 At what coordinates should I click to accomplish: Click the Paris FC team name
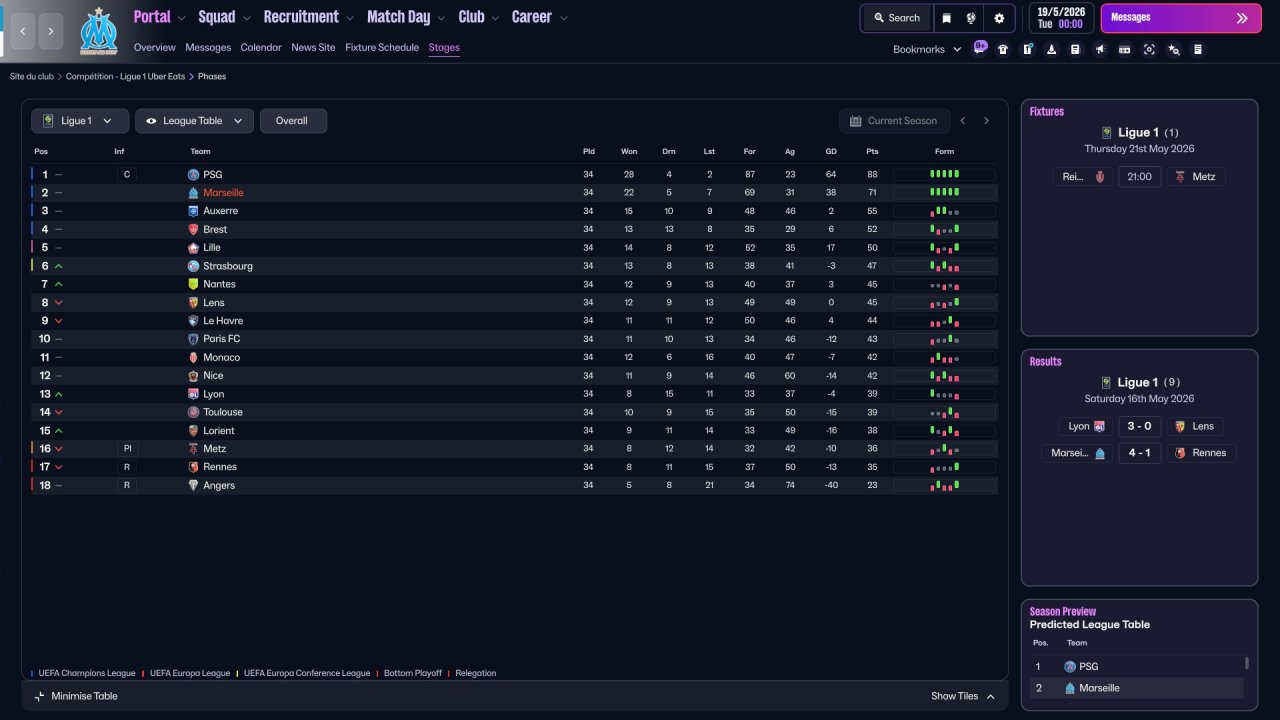(x=222, y=339)
